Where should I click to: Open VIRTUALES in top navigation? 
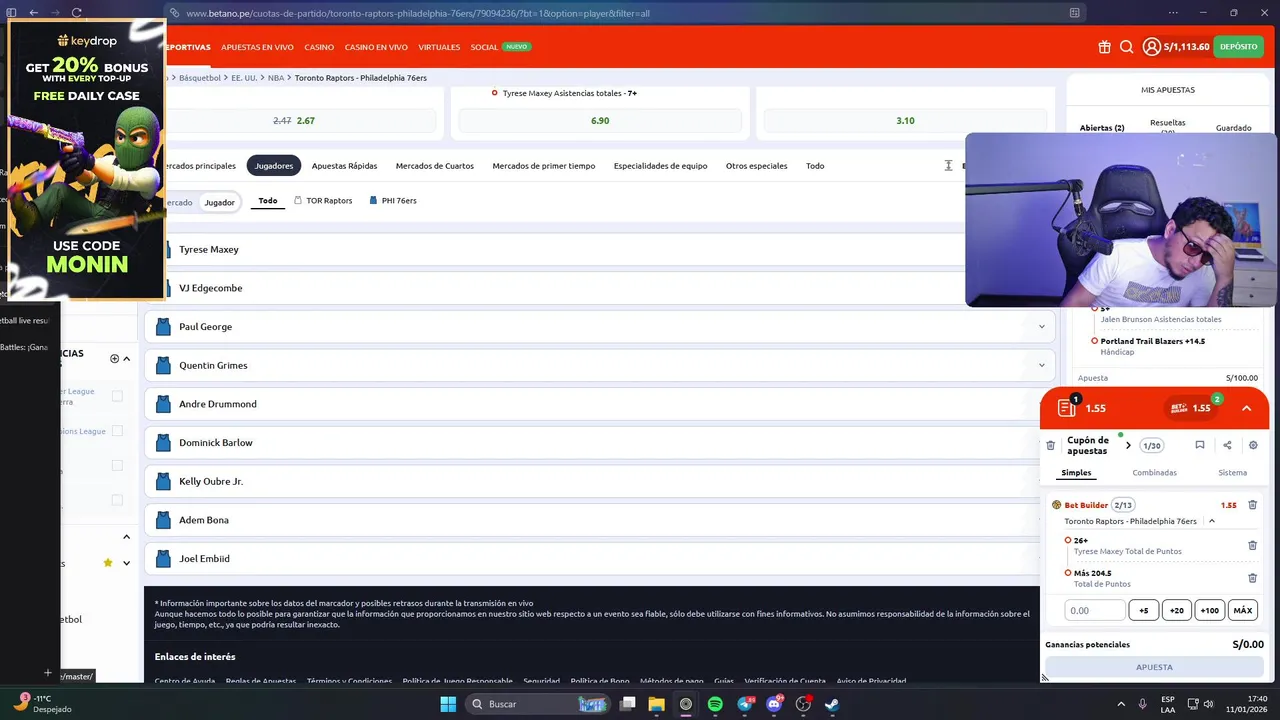(439, 47)
